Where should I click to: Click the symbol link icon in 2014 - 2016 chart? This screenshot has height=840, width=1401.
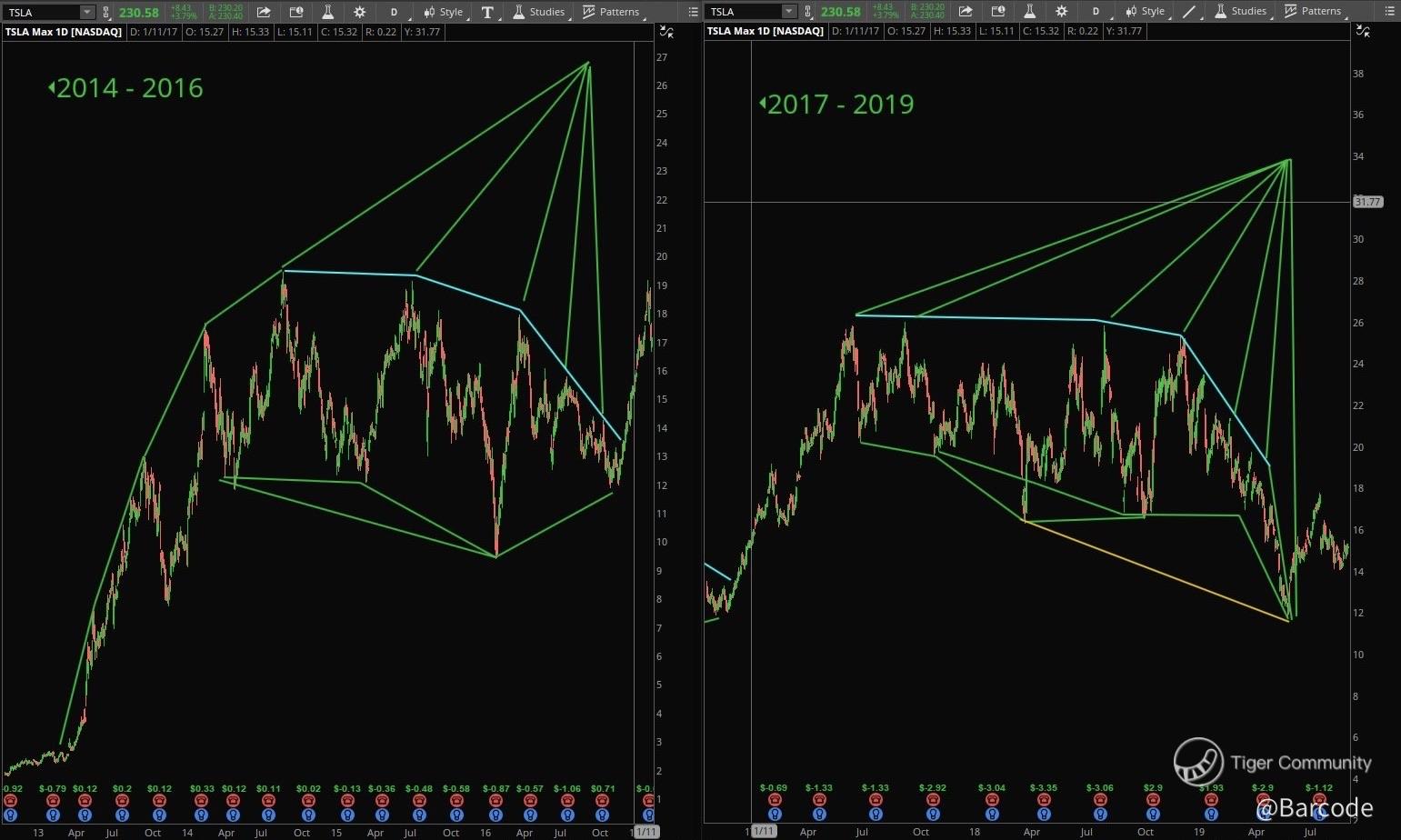click(106, 12)
